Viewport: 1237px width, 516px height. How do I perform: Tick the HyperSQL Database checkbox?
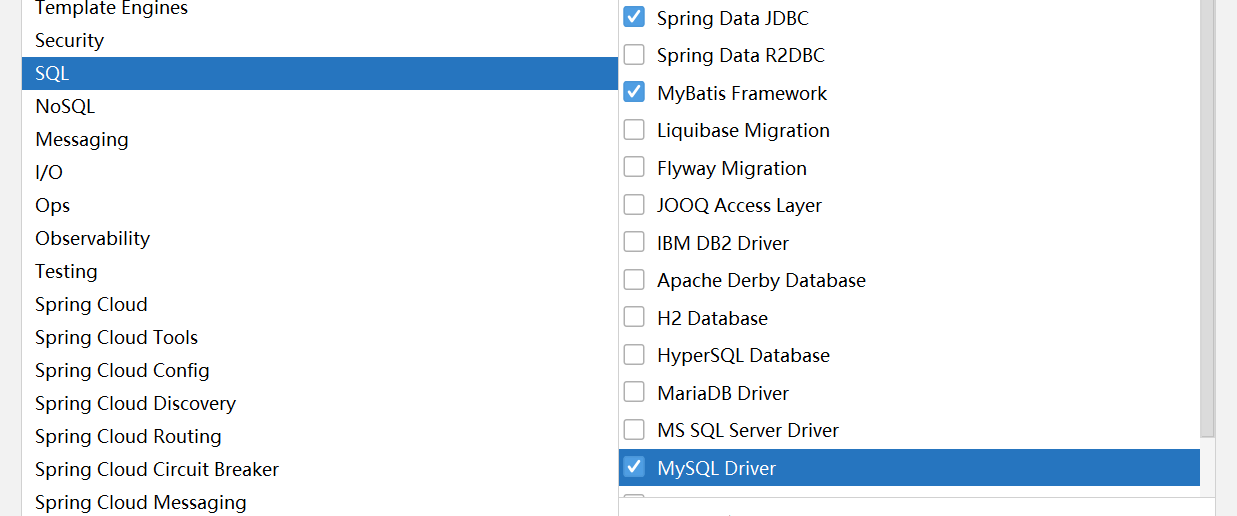[634, 355]
